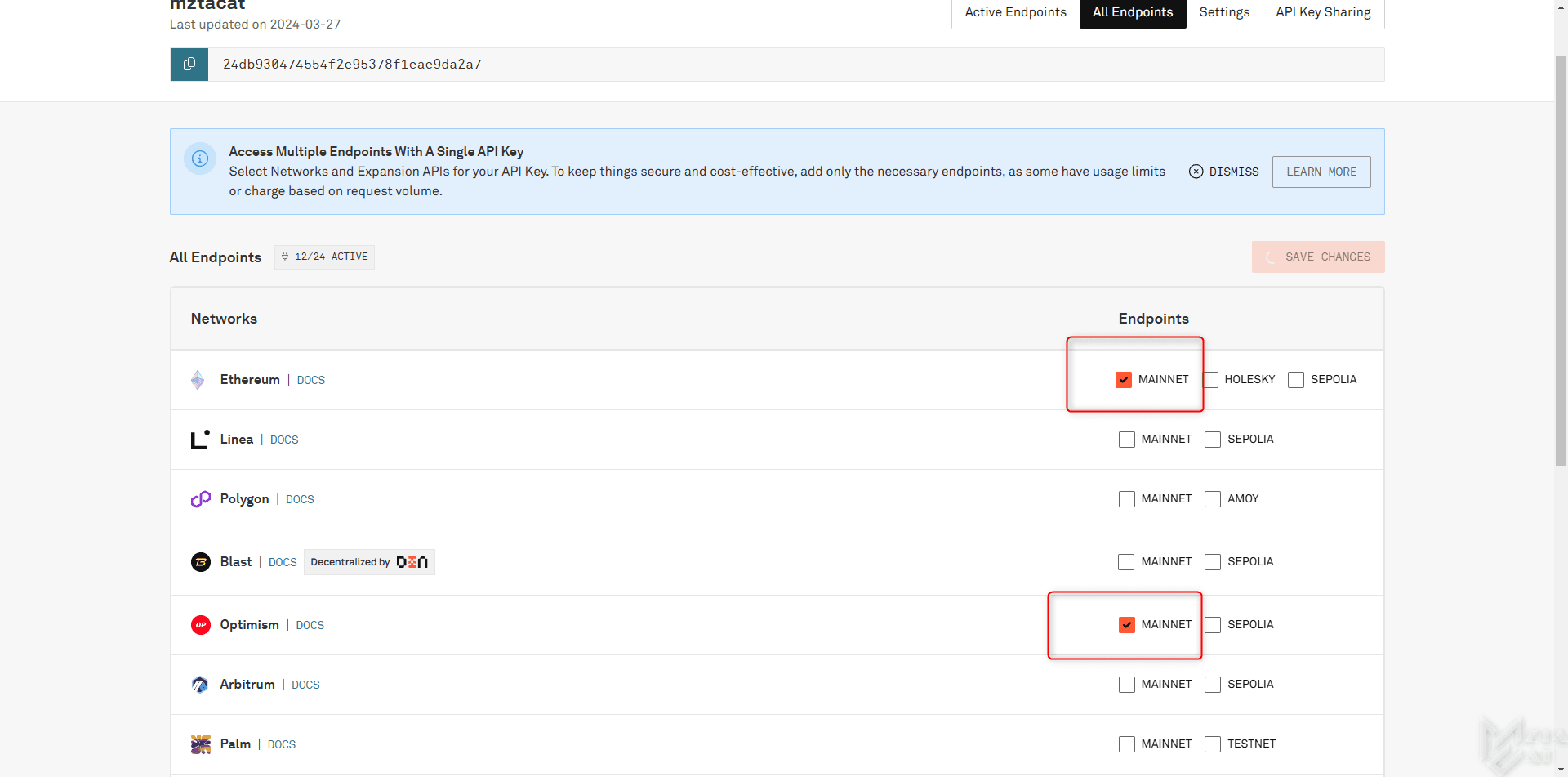The image size is (1568, 777).
Task: Switch to the Active Endpoints tab
Action: pos(1015,12)
